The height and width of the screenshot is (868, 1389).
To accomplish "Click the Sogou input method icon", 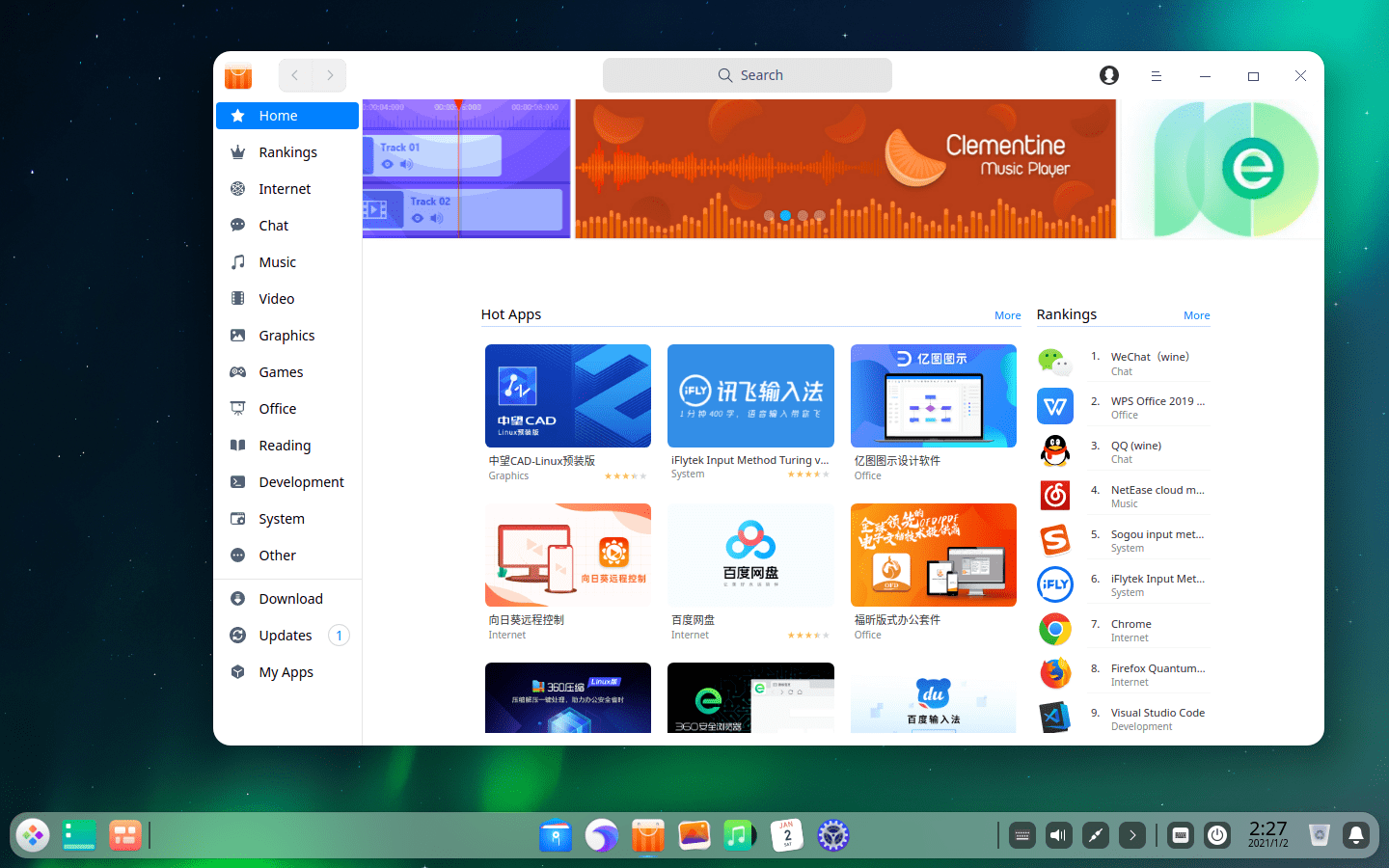I will 1055,540.
